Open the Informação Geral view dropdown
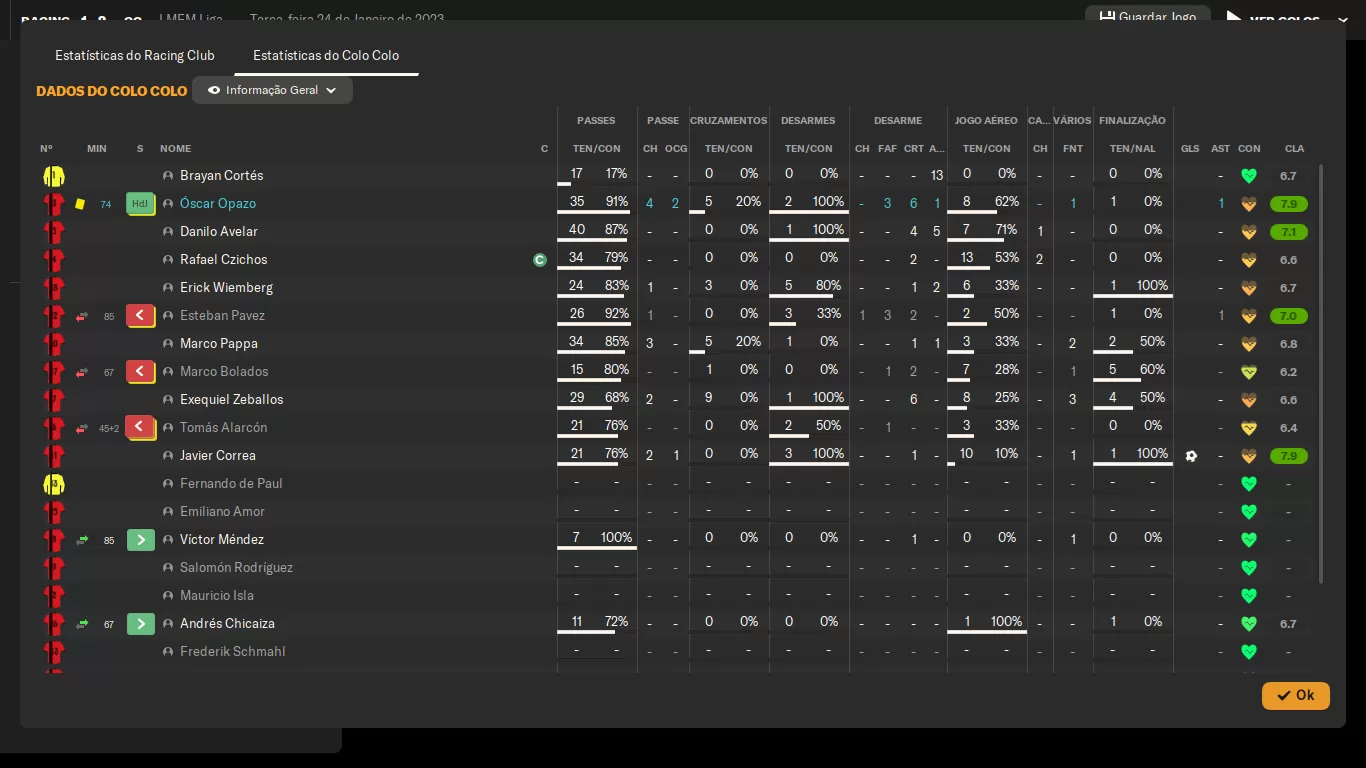 (272, 90)
